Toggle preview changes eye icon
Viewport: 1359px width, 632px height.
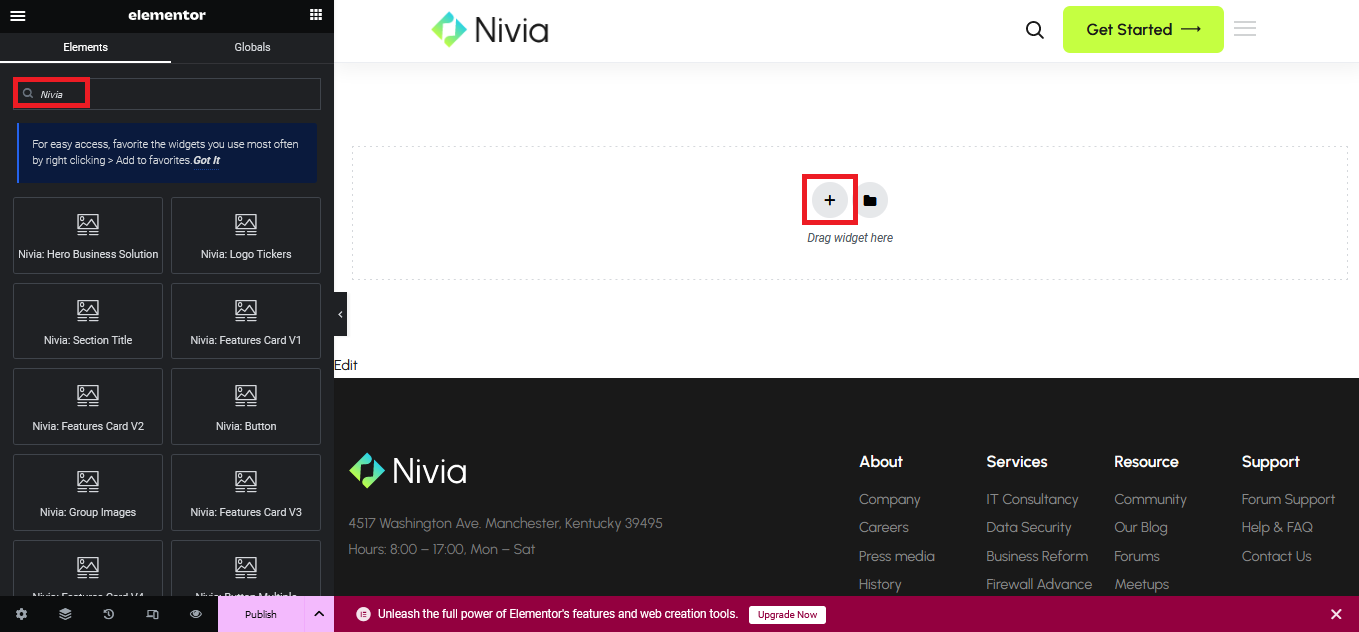pyautogui.click(x=196, y=614)
